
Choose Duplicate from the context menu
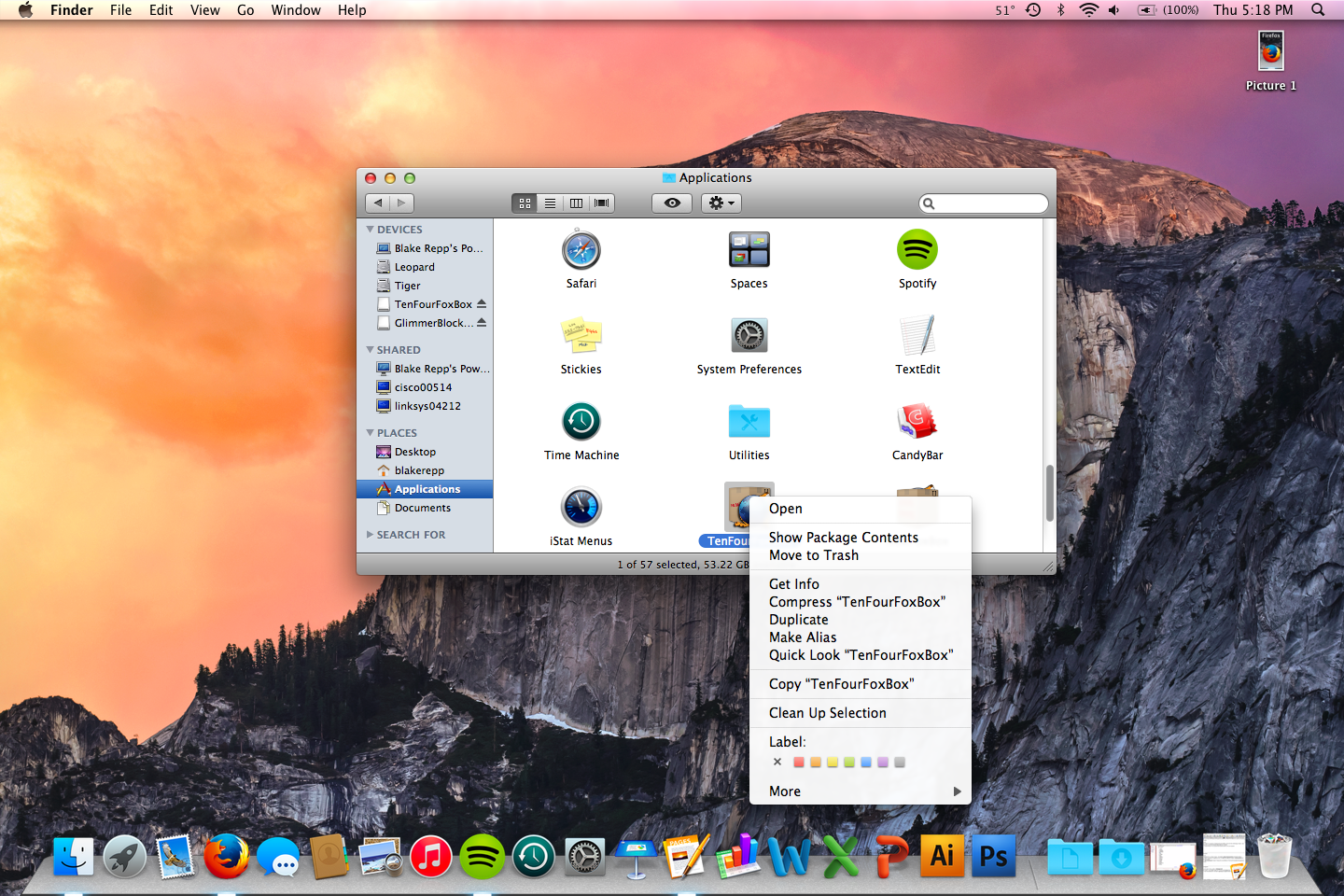[x=861, y=620]
